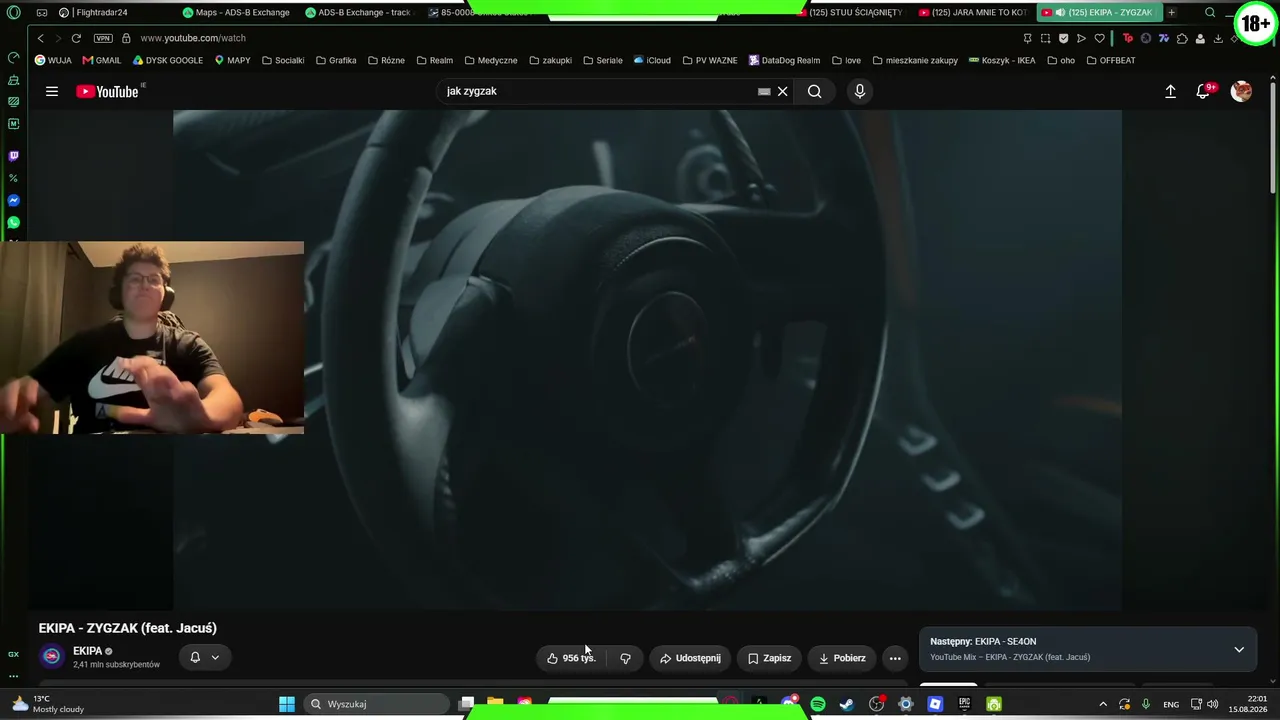
Task: Open the iCloud bookmark
Action: 652,60
